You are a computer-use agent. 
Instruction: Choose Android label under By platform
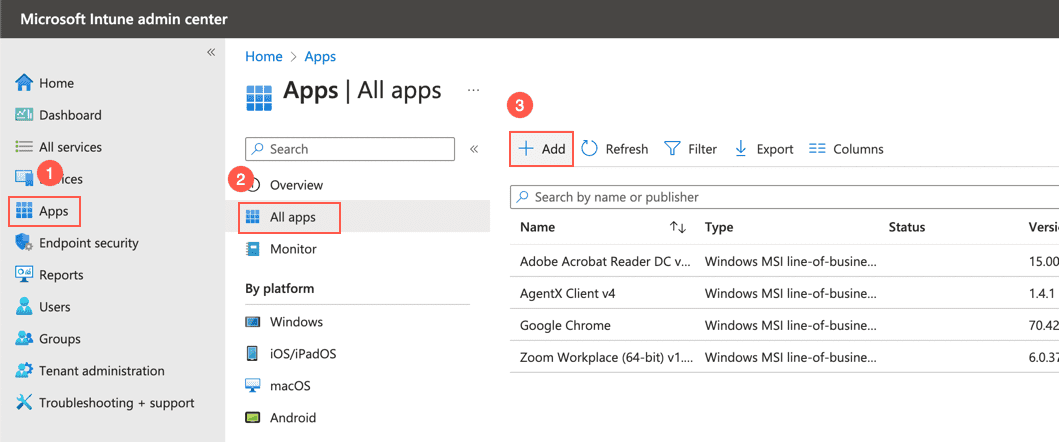tap(292, 418)
